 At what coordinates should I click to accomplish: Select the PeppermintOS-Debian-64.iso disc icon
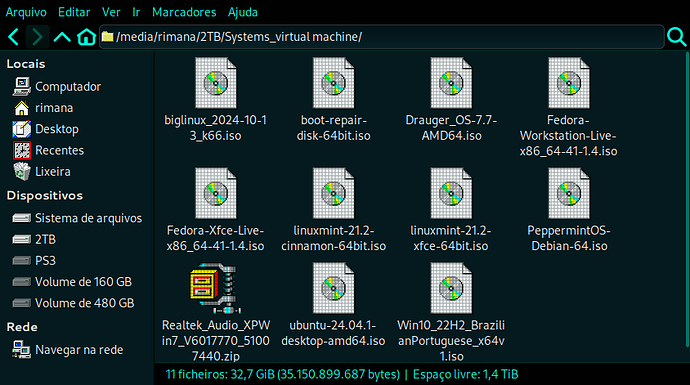pyautogui.click(x=569, y=193)
